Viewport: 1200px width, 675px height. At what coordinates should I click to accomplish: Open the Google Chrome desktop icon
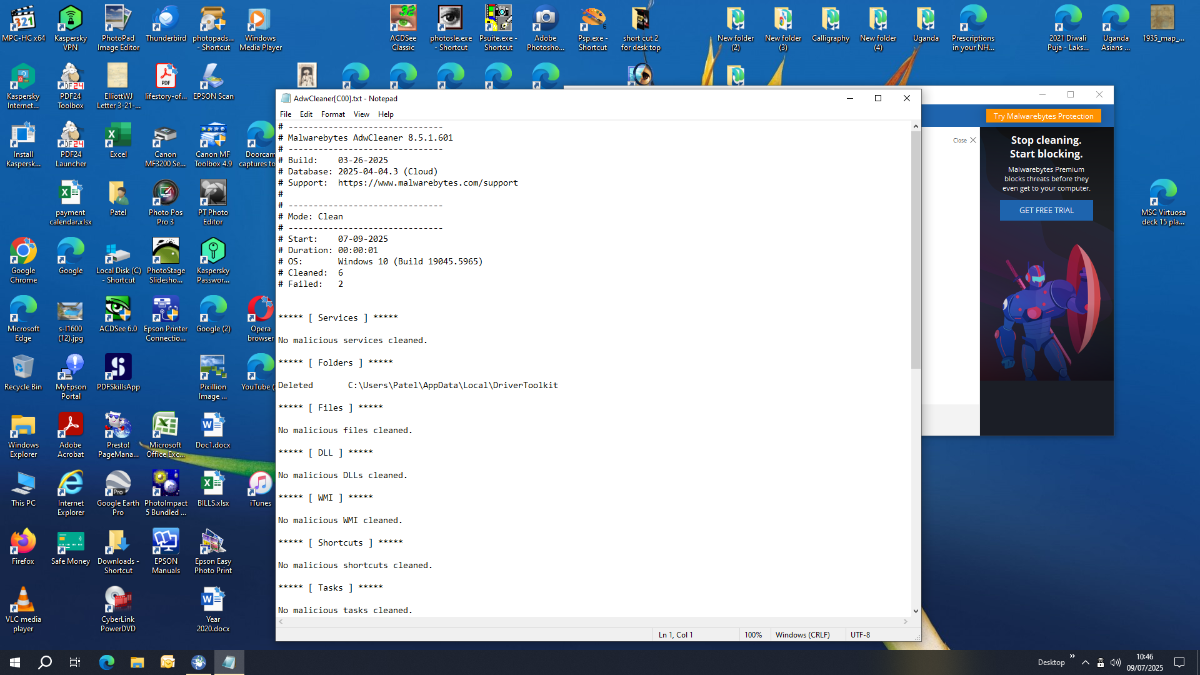[x=23, y=251]
